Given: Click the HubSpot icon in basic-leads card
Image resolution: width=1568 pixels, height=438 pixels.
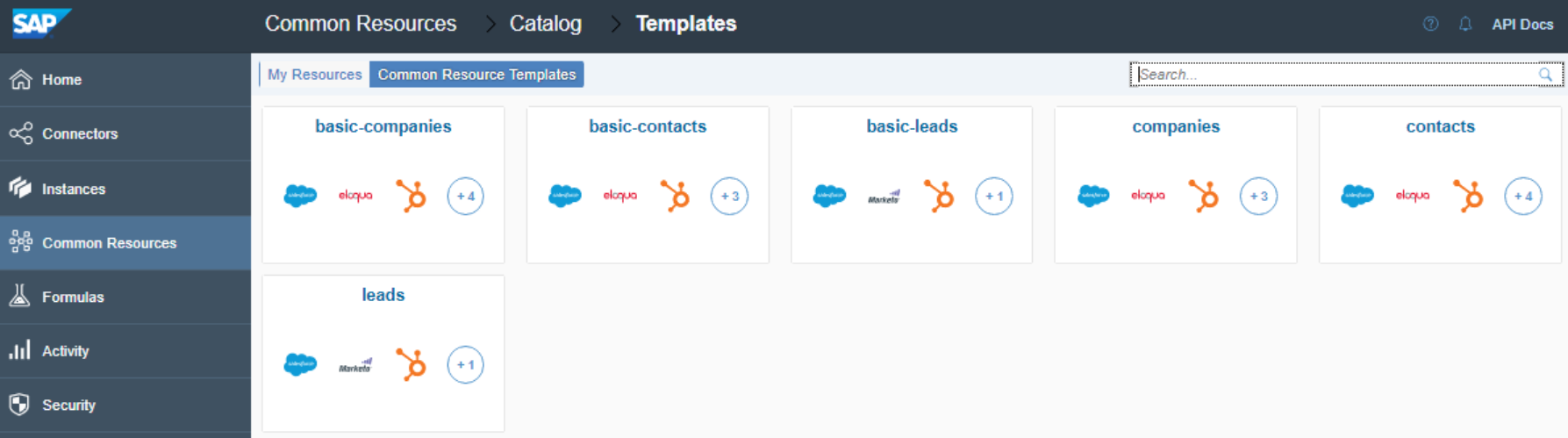Looking at the screenshot, I should [939, 196].
